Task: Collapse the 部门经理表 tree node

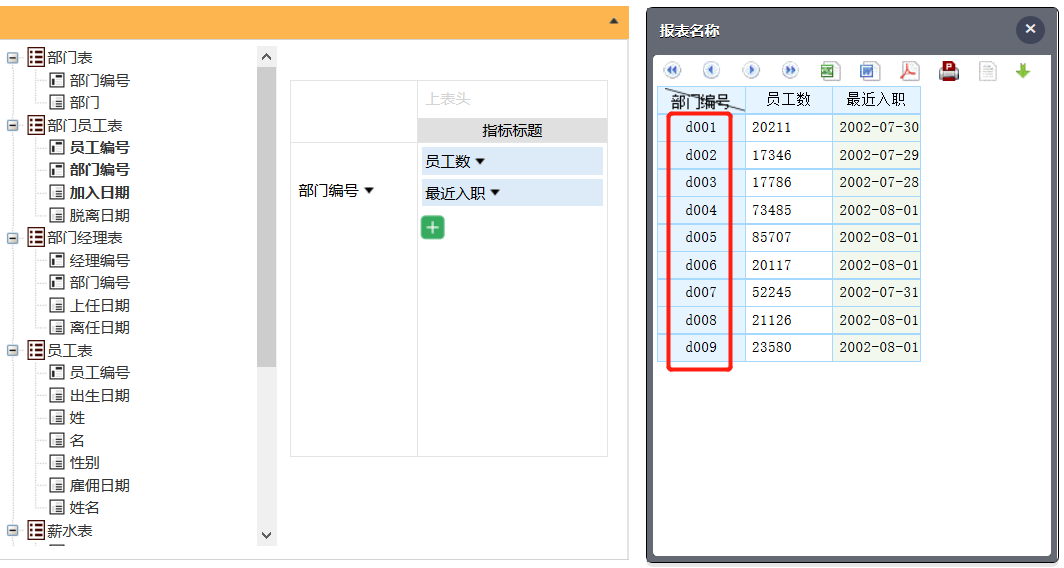Action: pyautogui.click(x=13, y=238)
